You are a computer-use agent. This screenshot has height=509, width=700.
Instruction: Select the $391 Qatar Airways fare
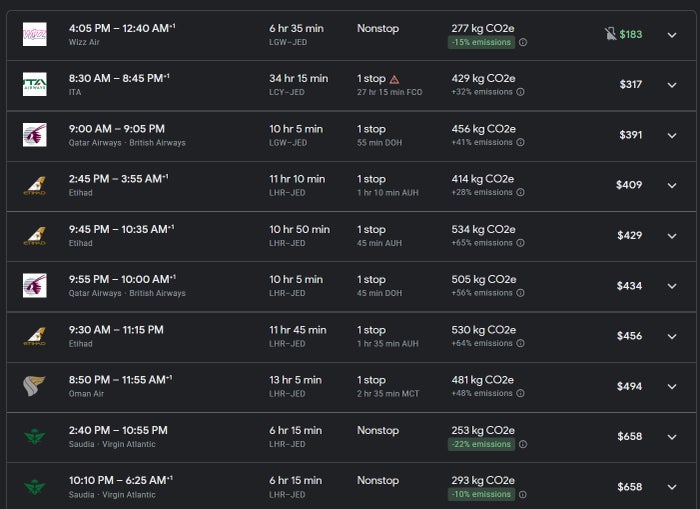click(x=630, y=135)
